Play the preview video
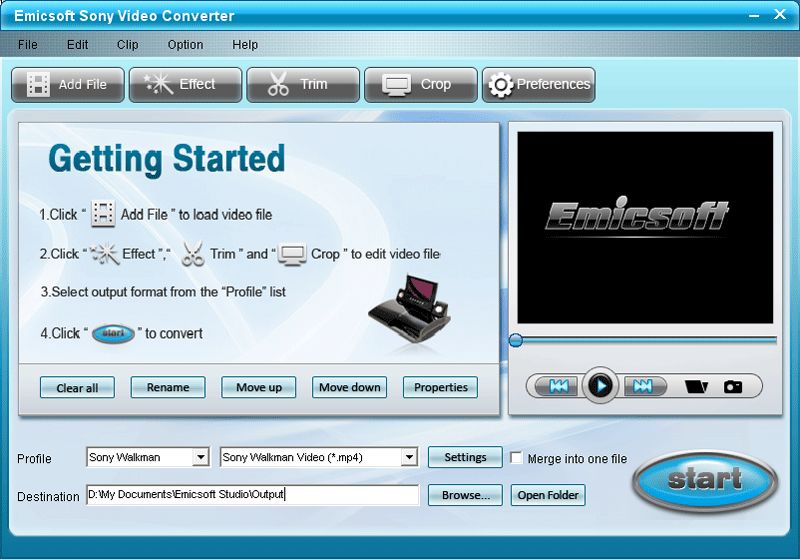This screenshot has width=800, height=559. click(601, 386)
